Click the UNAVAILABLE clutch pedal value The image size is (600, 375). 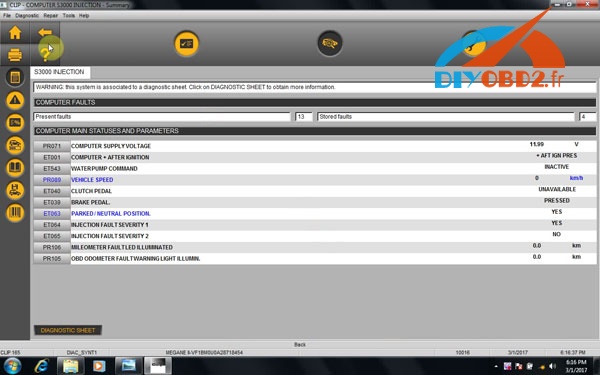coord(557,189)
